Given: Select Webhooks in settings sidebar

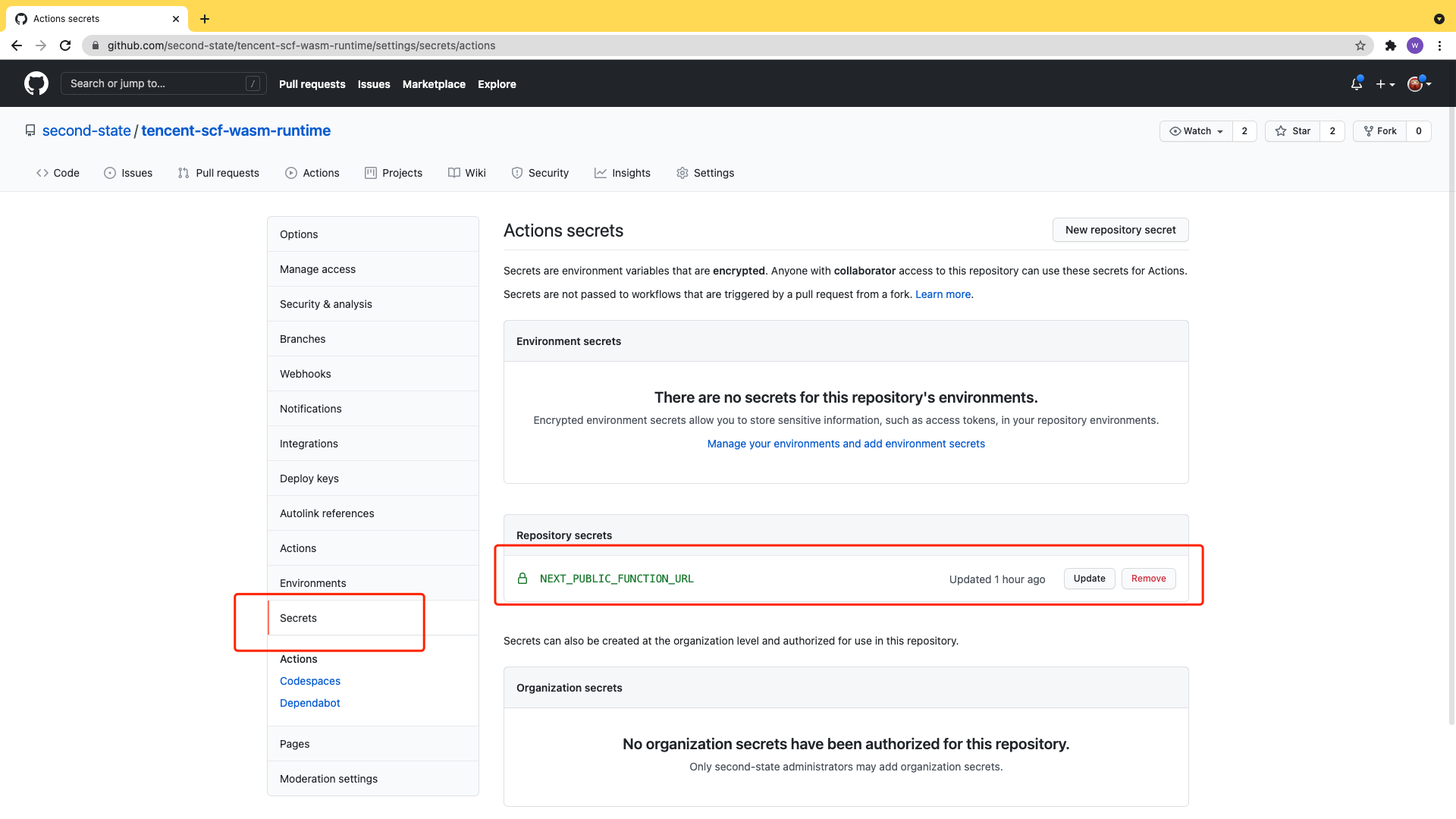Looking at the screenshot, I should 305,374.
